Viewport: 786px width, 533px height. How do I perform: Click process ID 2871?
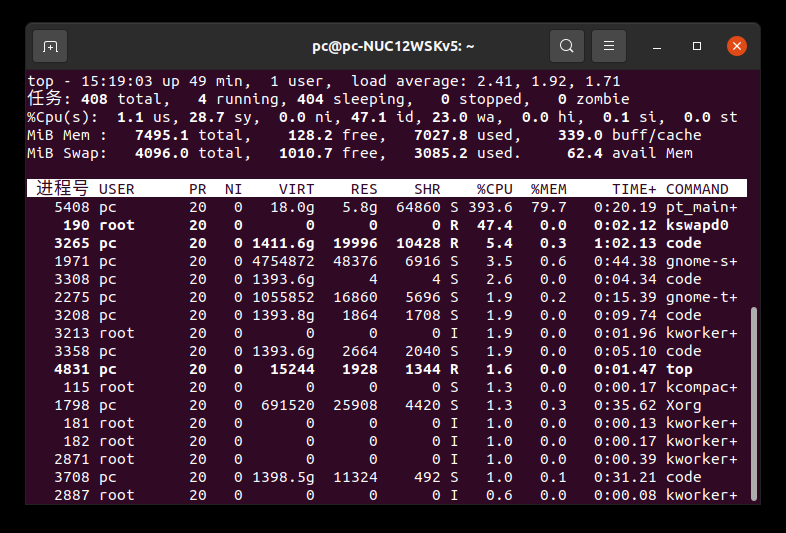coord(72,459)
